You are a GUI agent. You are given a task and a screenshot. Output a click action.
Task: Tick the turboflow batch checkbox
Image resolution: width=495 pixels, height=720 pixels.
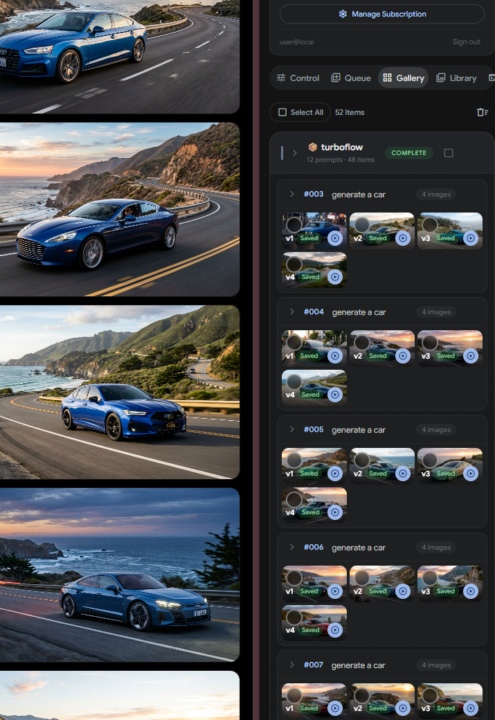pos(449,153)
